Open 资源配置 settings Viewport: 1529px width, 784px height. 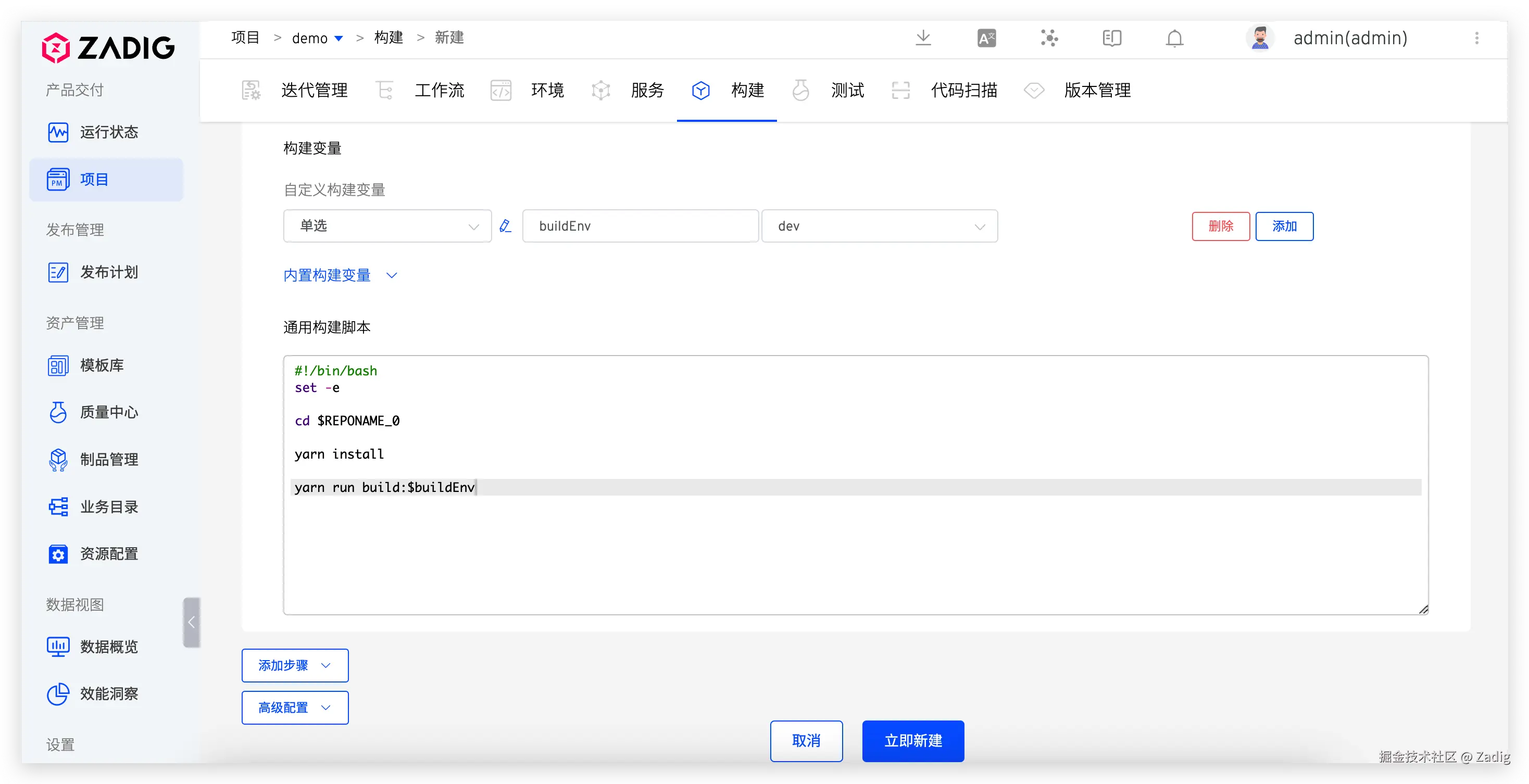pyautogui.click(x=93, y=554)
